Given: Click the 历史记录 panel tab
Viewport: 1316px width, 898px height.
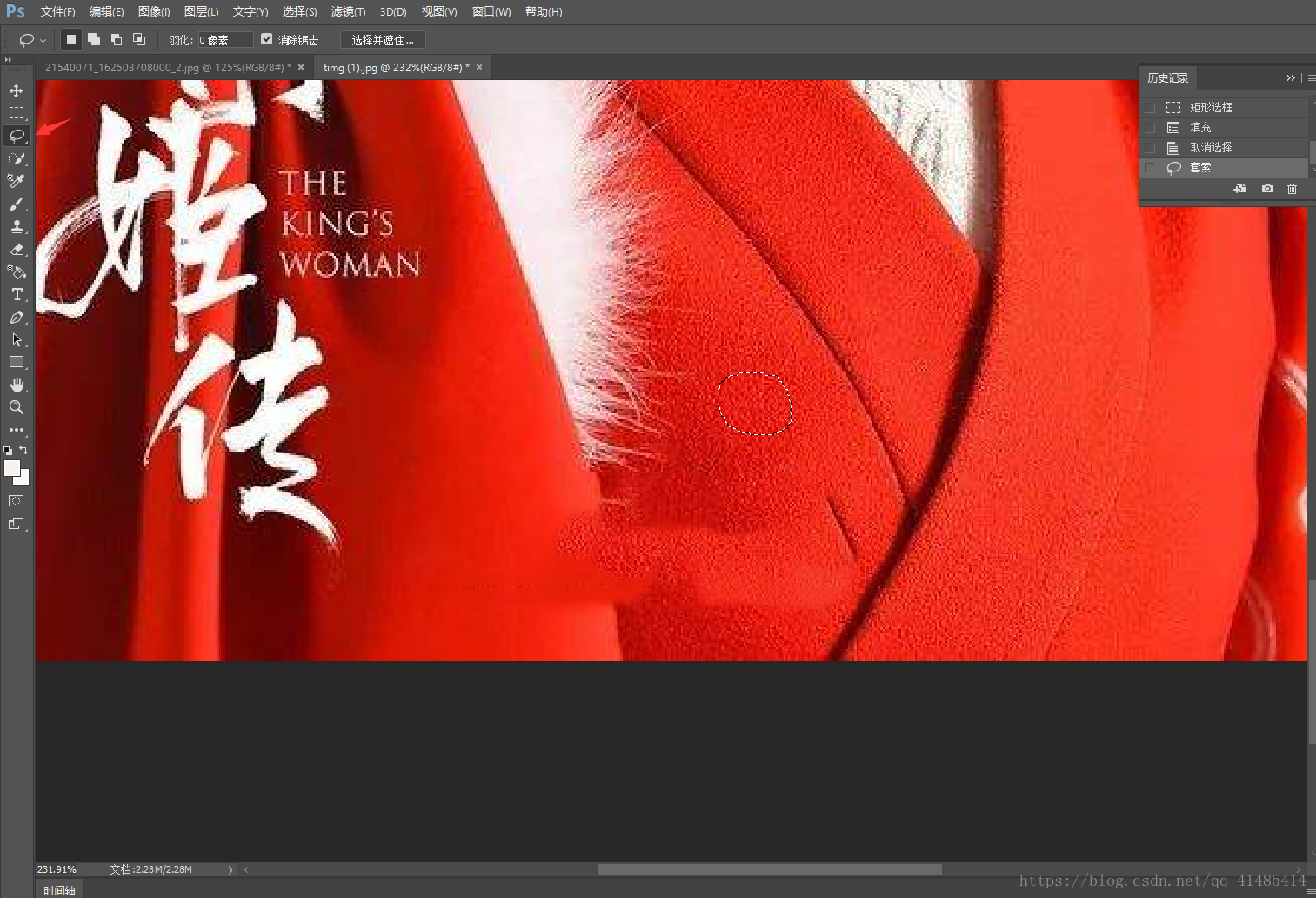Looking at the screenshot, I should [x=1168, y=78].
